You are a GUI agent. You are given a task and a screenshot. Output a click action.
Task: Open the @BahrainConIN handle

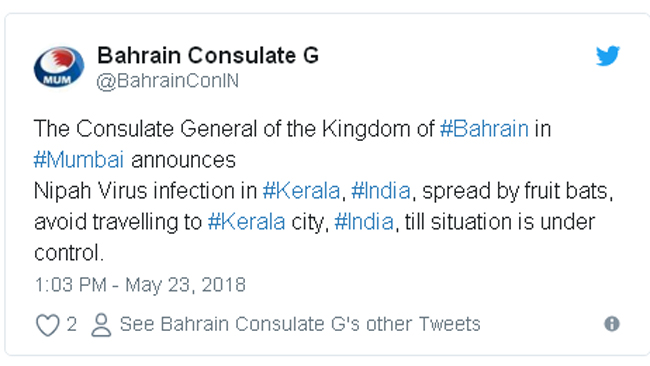[x=167, y=81]
